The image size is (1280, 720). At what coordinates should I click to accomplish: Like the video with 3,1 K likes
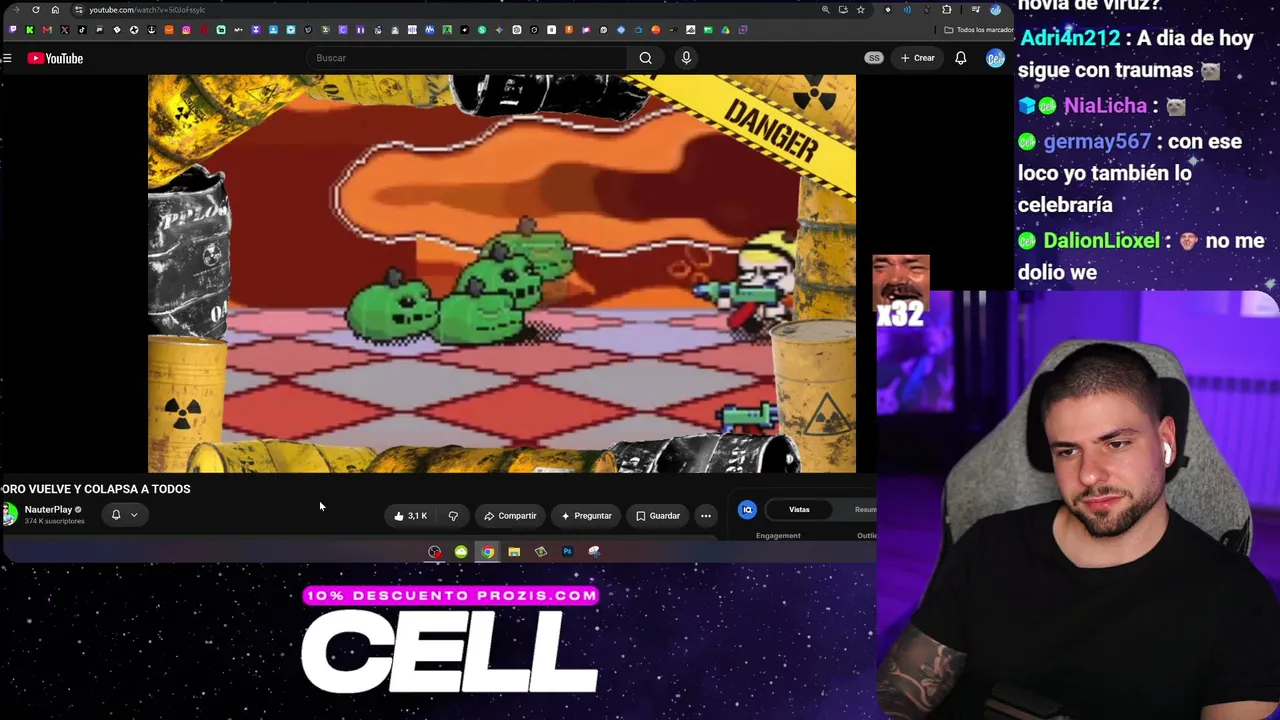[x=410, y=516]
